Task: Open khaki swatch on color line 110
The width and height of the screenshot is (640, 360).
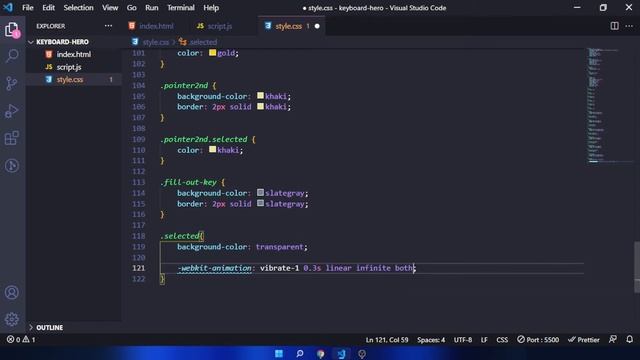Action: [212, 149]
